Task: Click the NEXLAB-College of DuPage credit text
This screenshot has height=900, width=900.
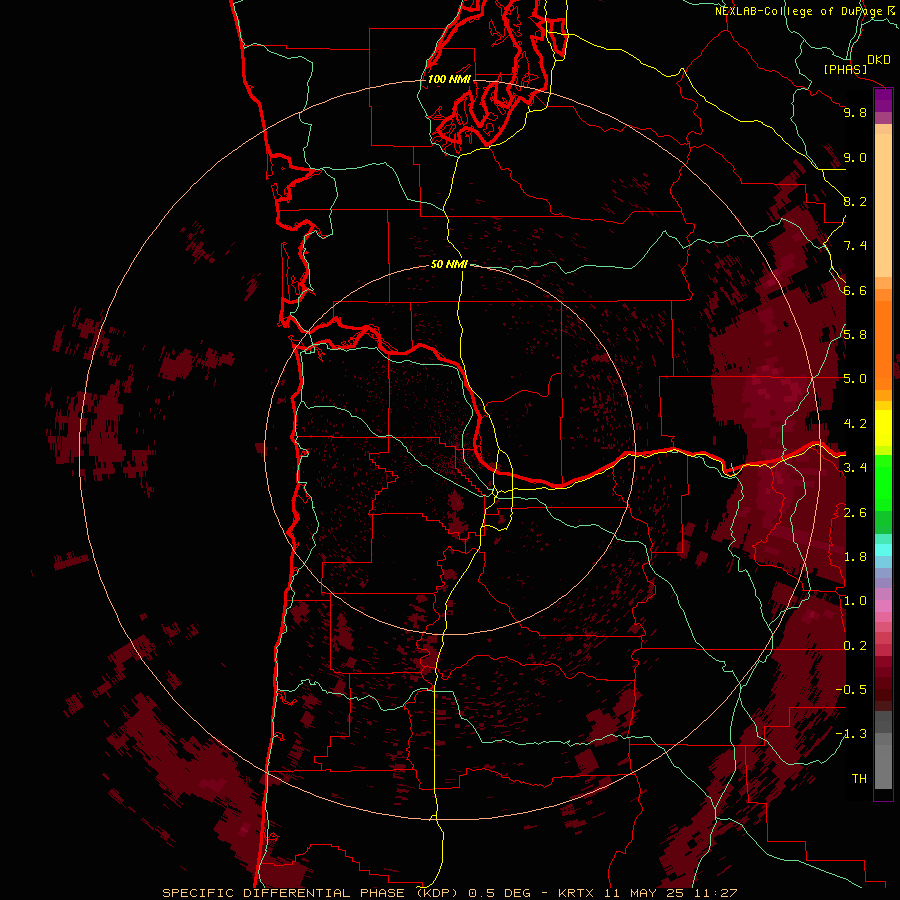Action: click(803, 11)
